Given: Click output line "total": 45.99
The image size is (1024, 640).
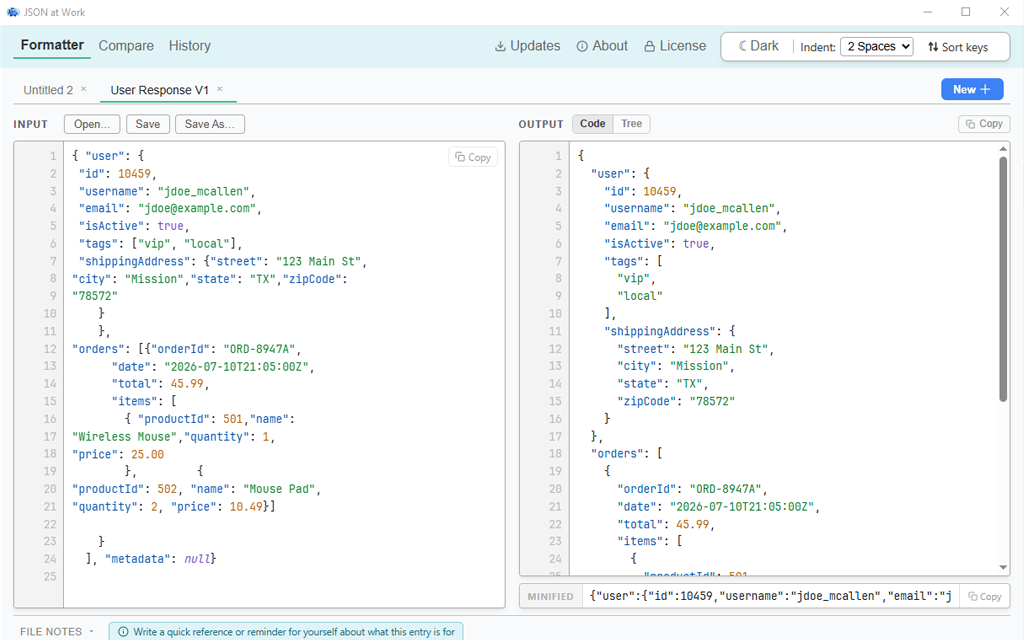Looking at the screenshot, I should pyautogui.click(x=665, y=524).
